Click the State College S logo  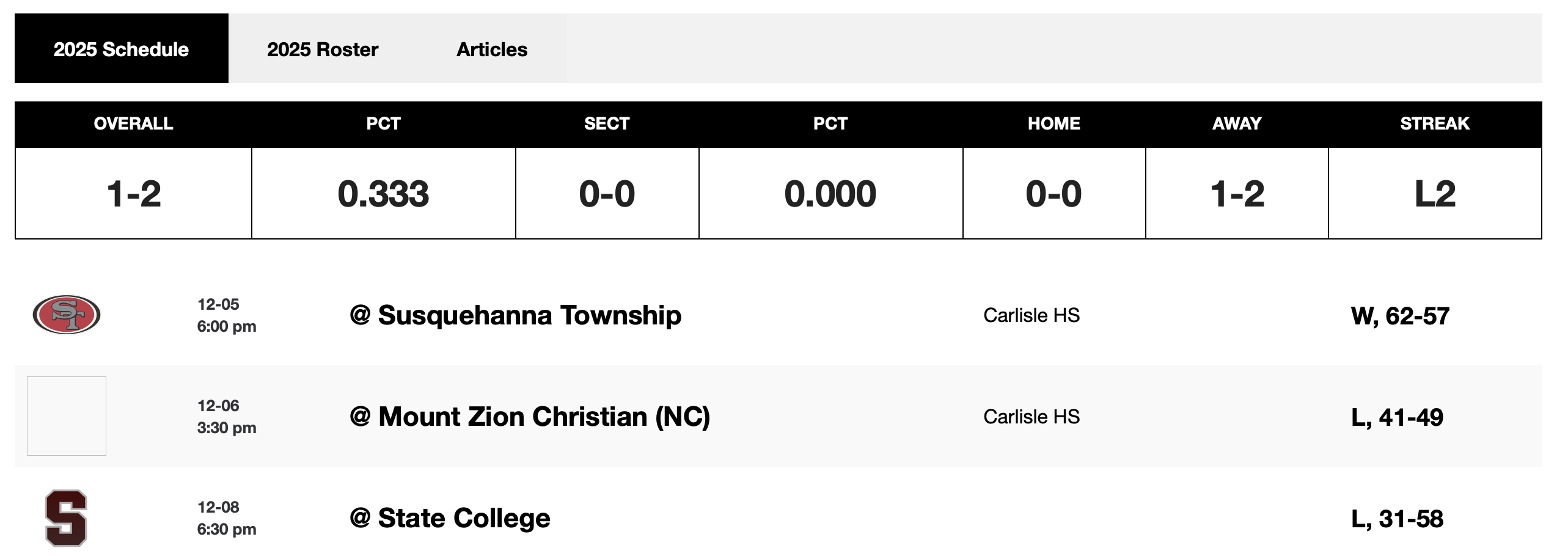point(66,518)
